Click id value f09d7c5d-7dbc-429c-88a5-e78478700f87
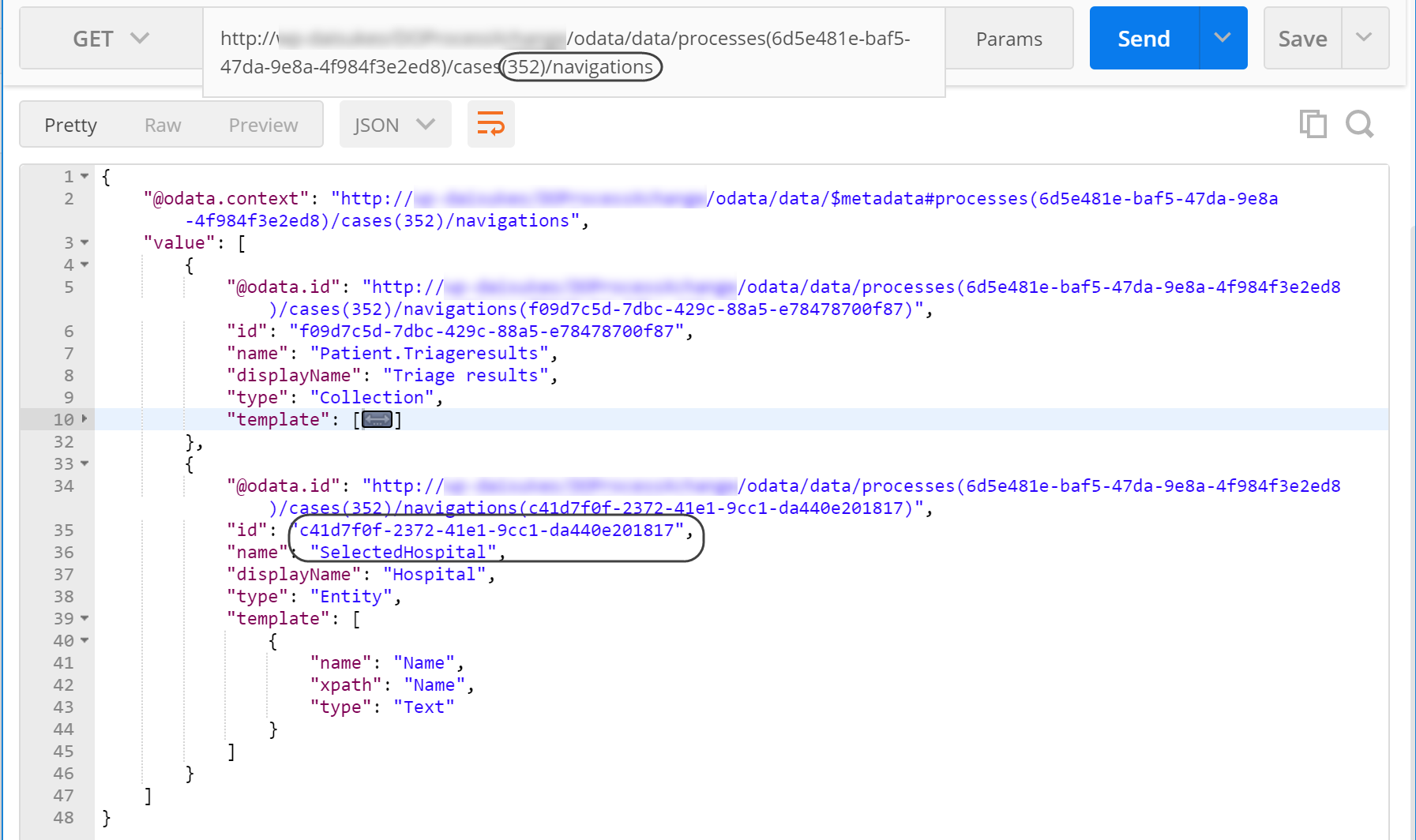The height and width of the screenshot is (840, 1416). 486,331
